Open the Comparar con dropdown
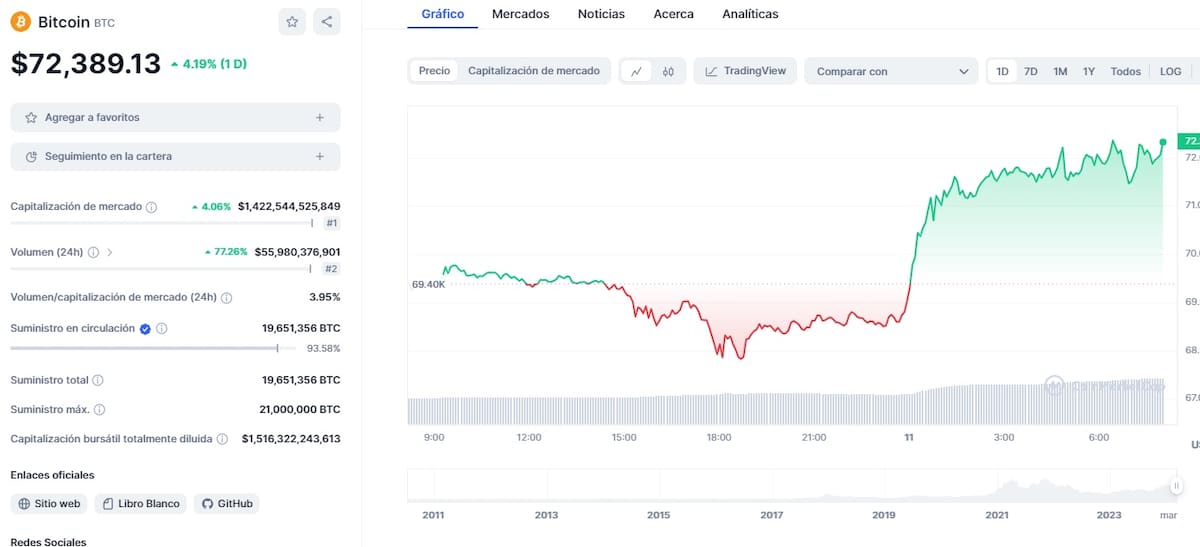 tap(892, 71)
